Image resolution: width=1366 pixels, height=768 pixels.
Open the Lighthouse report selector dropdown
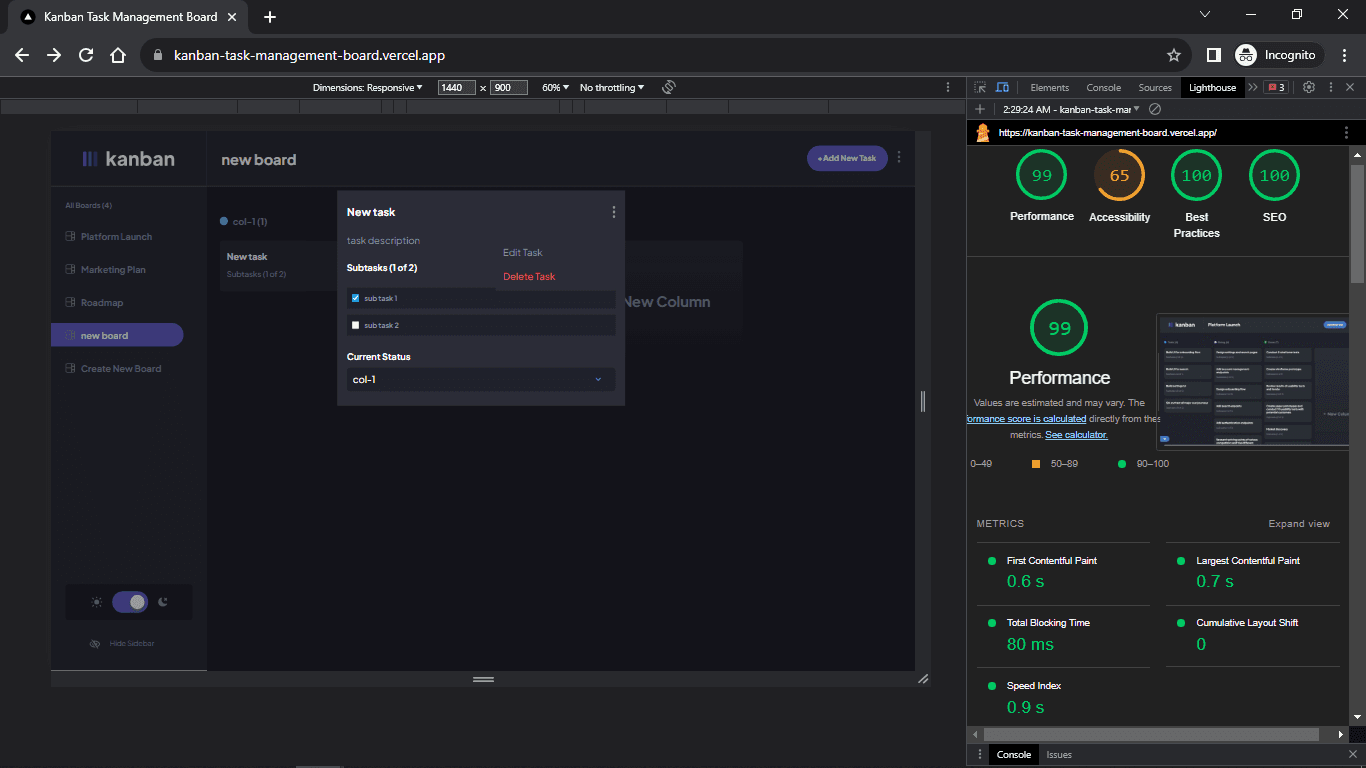[x=1072, y=109]
